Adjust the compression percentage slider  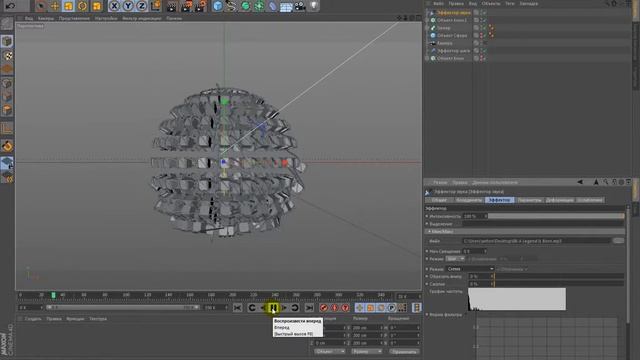(559, 284)
